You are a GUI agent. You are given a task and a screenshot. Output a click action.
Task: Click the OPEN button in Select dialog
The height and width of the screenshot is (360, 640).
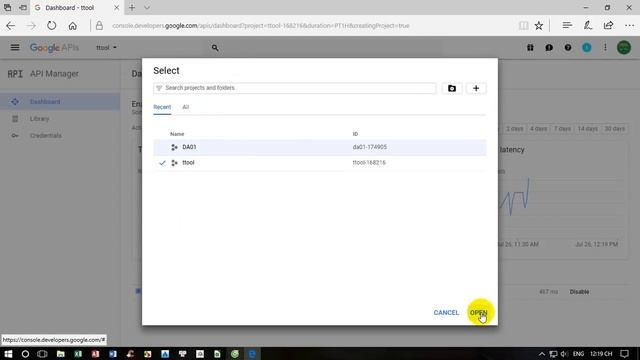(x=478, y=313)
